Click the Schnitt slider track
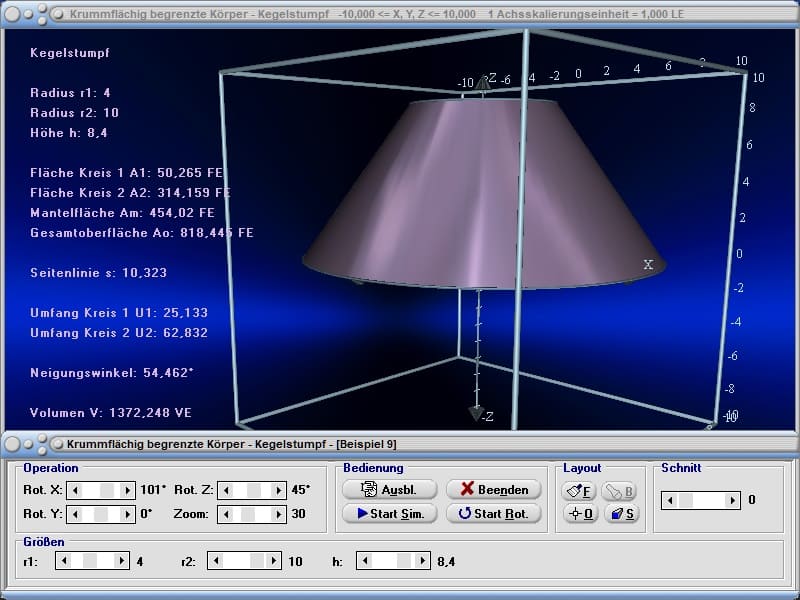This screenshot has height=600, width=800. pos(701,501)
